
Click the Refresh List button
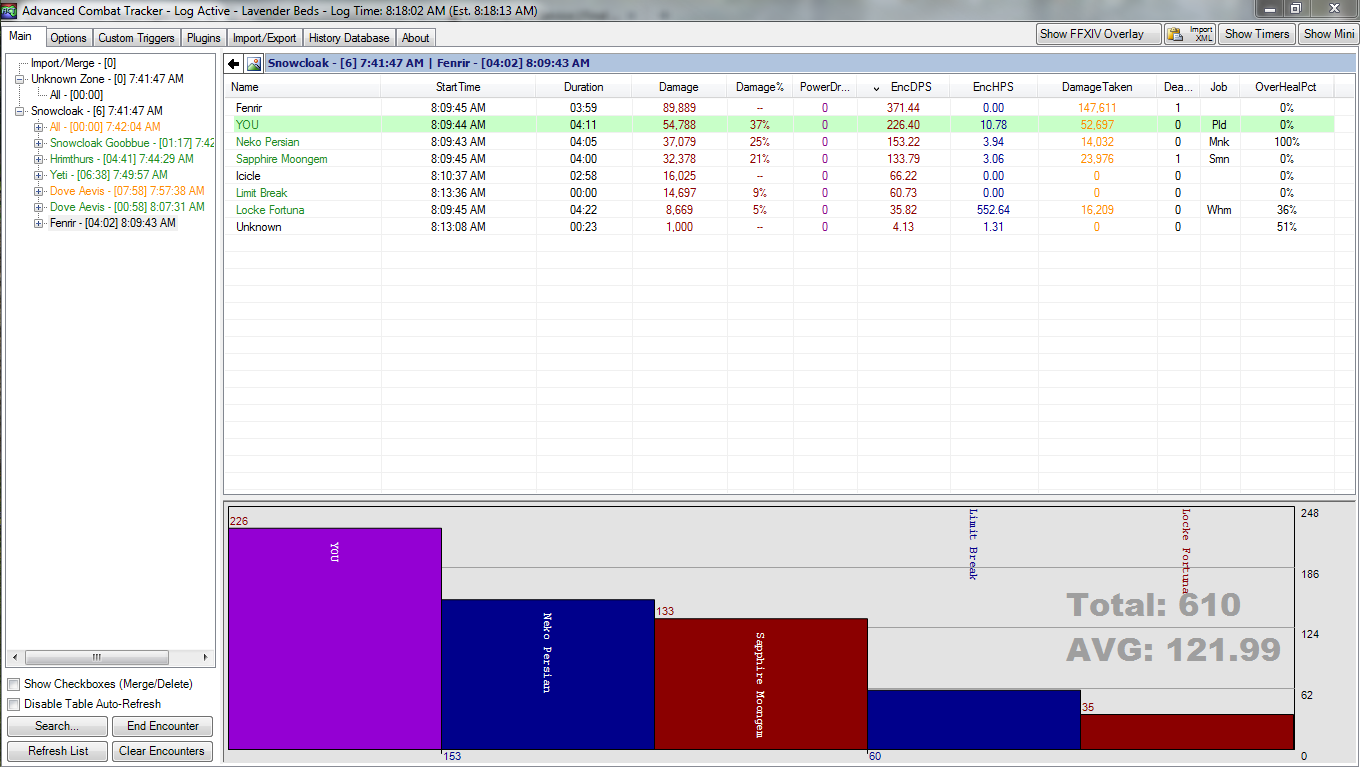pos(57,751)
